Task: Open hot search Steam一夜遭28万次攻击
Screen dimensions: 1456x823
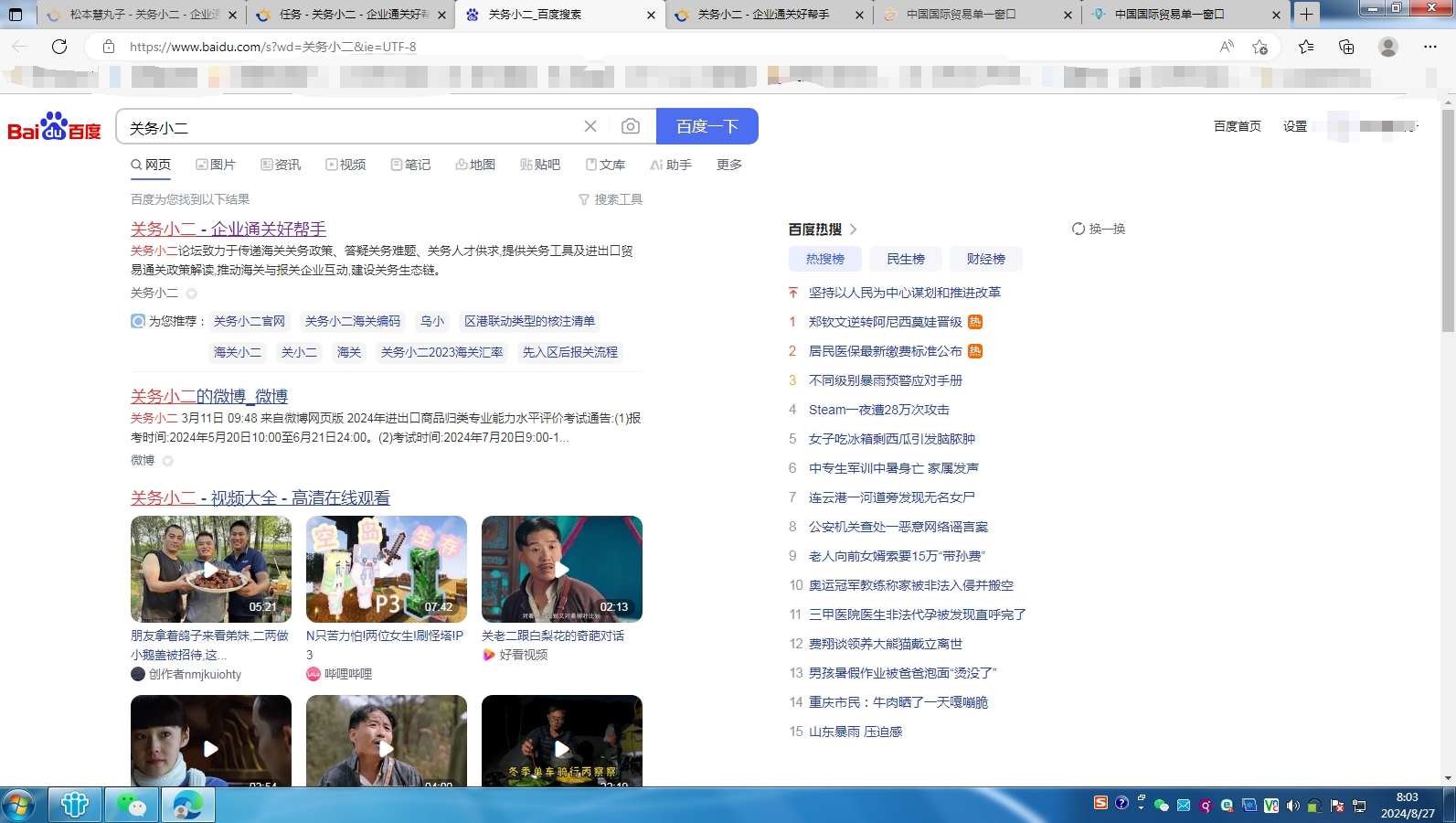Action: coord(879,410)
